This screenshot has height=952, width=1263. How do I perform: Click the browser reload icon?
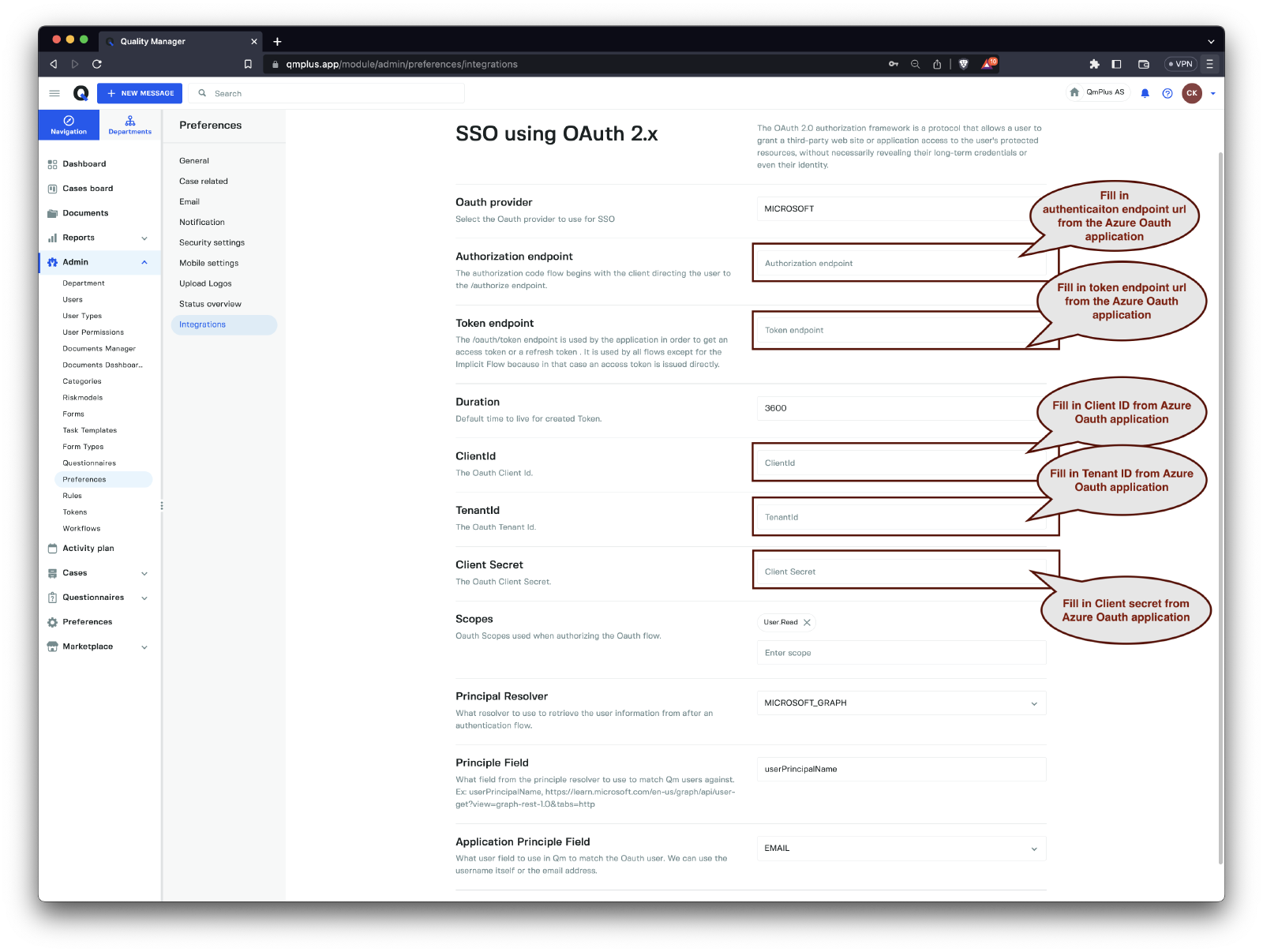point(97,64)
